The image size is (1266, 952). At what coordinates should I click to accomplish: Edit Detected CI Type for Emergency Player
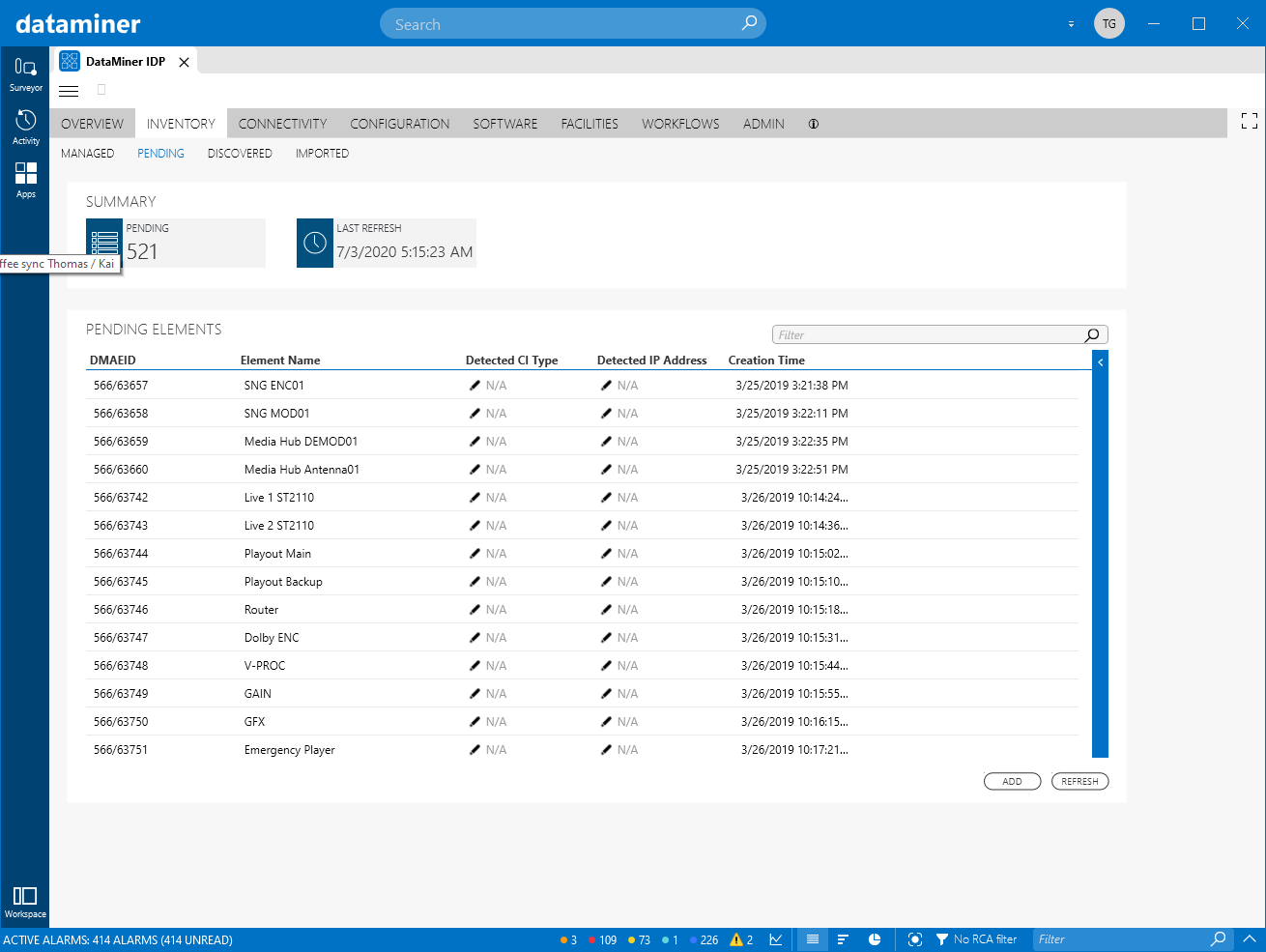pos(475,749)
